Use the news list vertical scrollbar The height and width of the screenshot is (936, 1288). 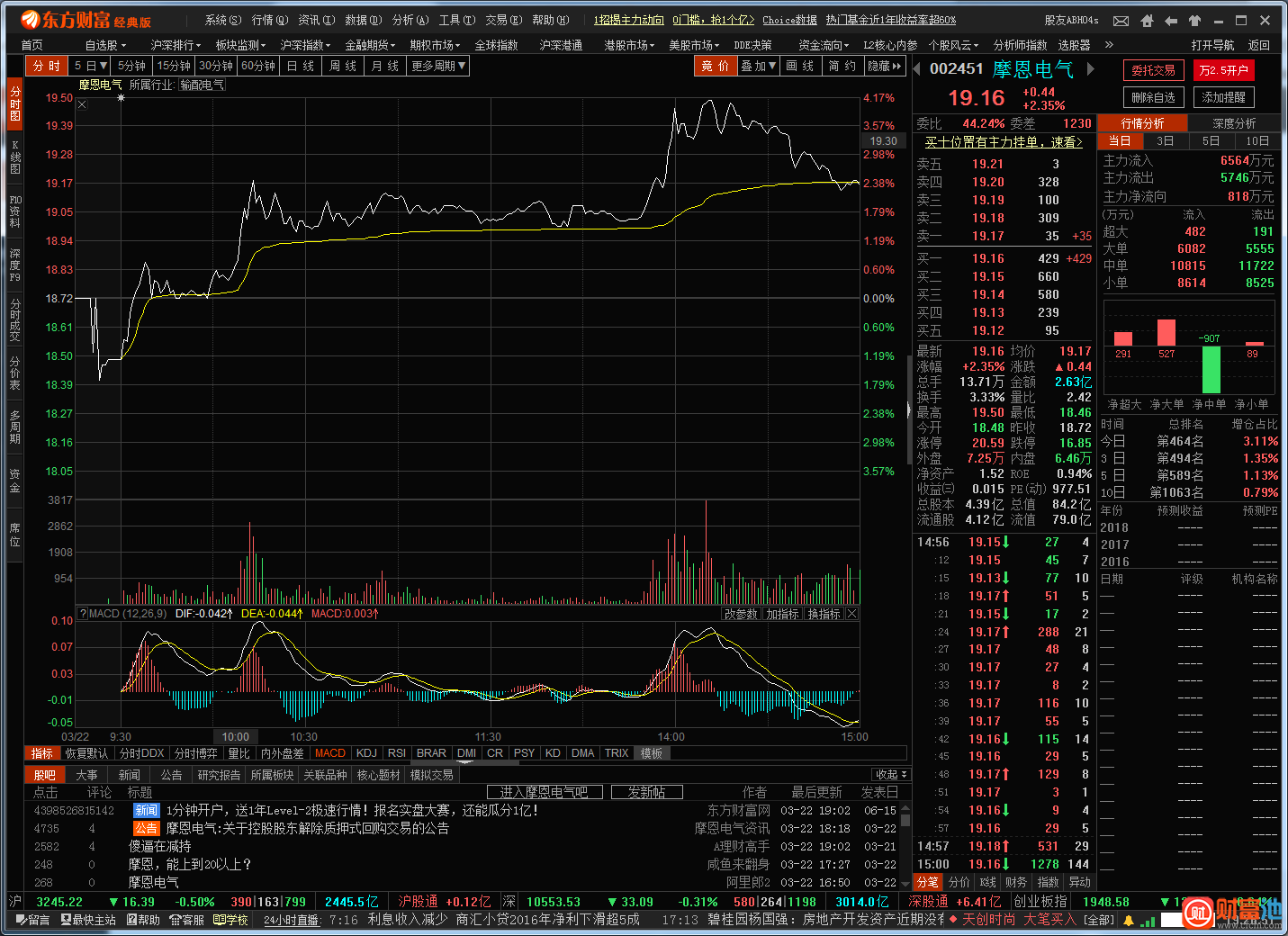905,844
